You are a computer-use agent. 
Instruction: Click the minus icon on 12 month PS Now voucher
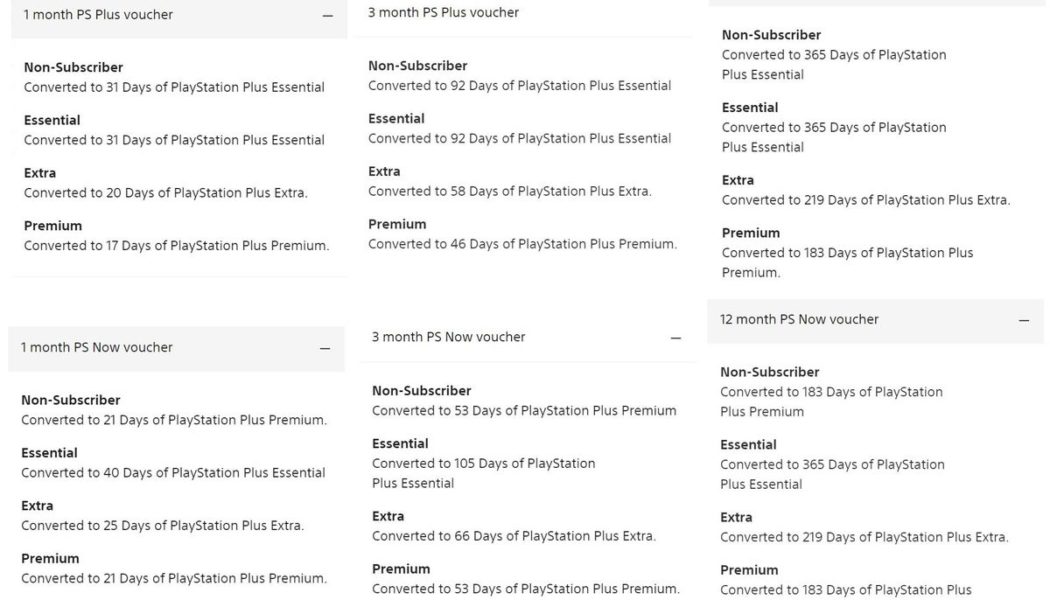click(x=1023, y=319)
